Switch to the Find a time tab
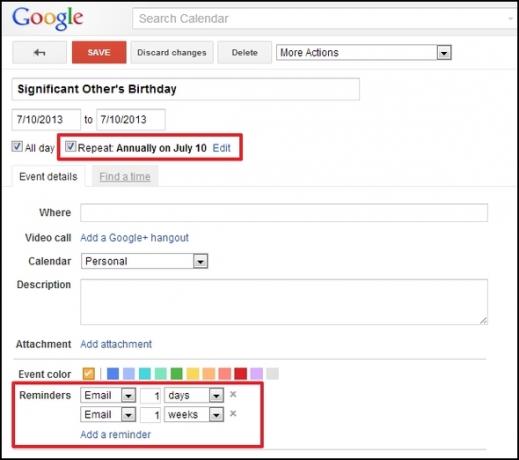The width and height of the screenshot is (519, 460). [125, 177]
